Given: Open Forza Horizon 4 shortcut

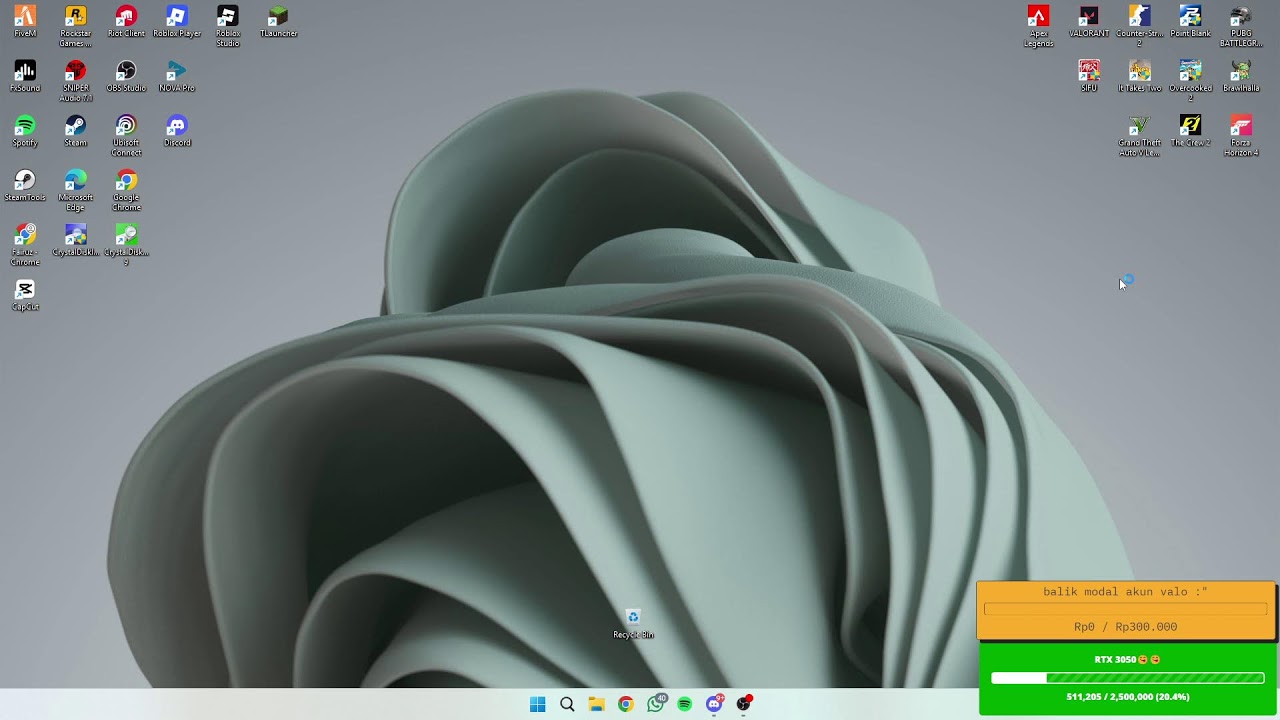Looking at the screenshot, I should point(1241,136).
